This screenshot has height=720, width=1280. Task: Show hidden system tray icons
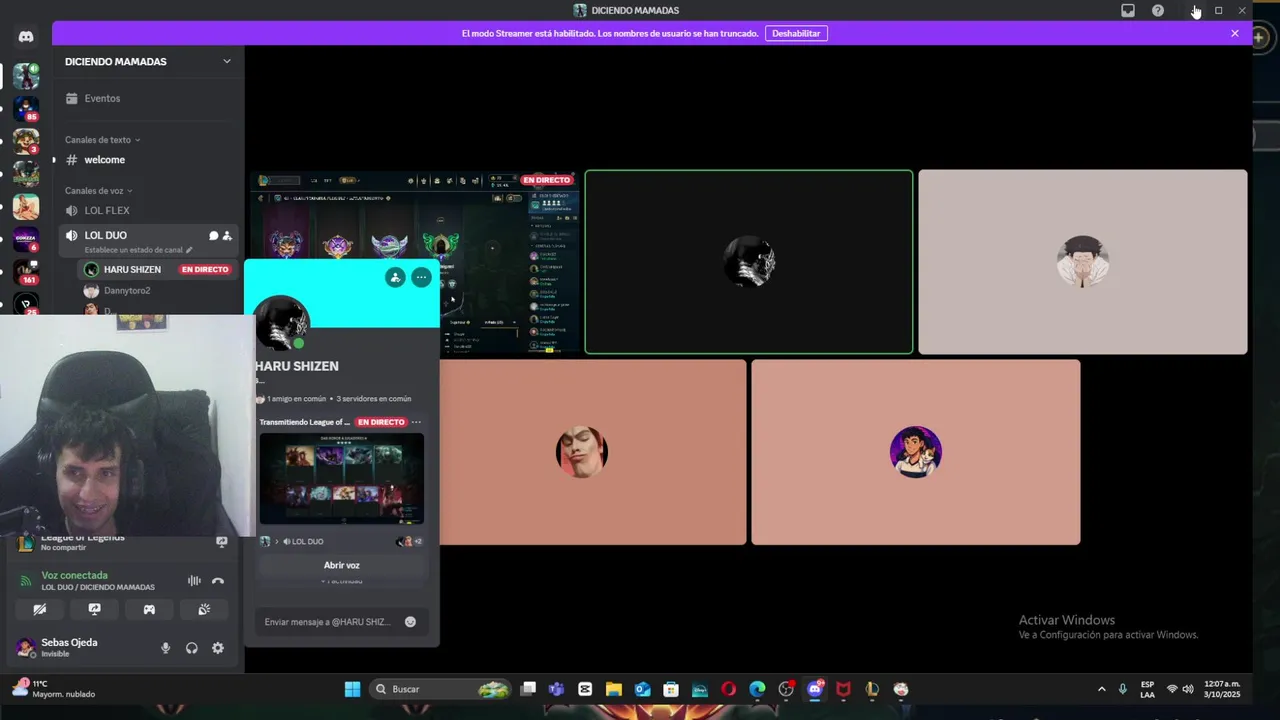(1102, 689)
